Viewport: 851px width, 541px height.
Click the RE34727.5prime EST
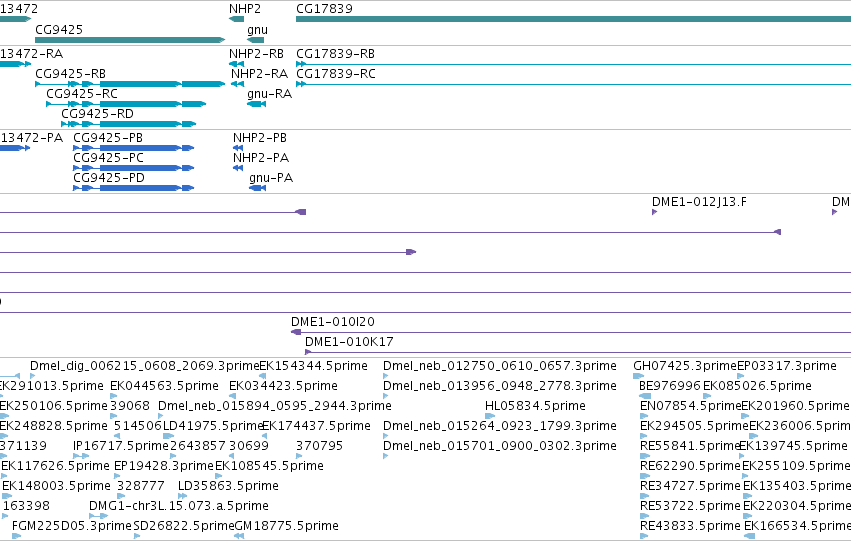(690, 486)
